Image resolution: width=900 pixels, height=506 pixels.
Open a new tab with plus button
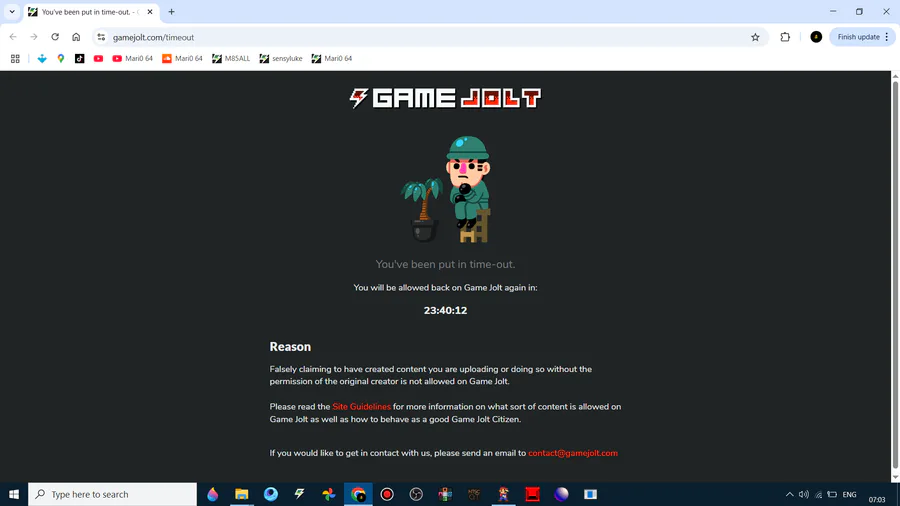click(x=171, y=11)
